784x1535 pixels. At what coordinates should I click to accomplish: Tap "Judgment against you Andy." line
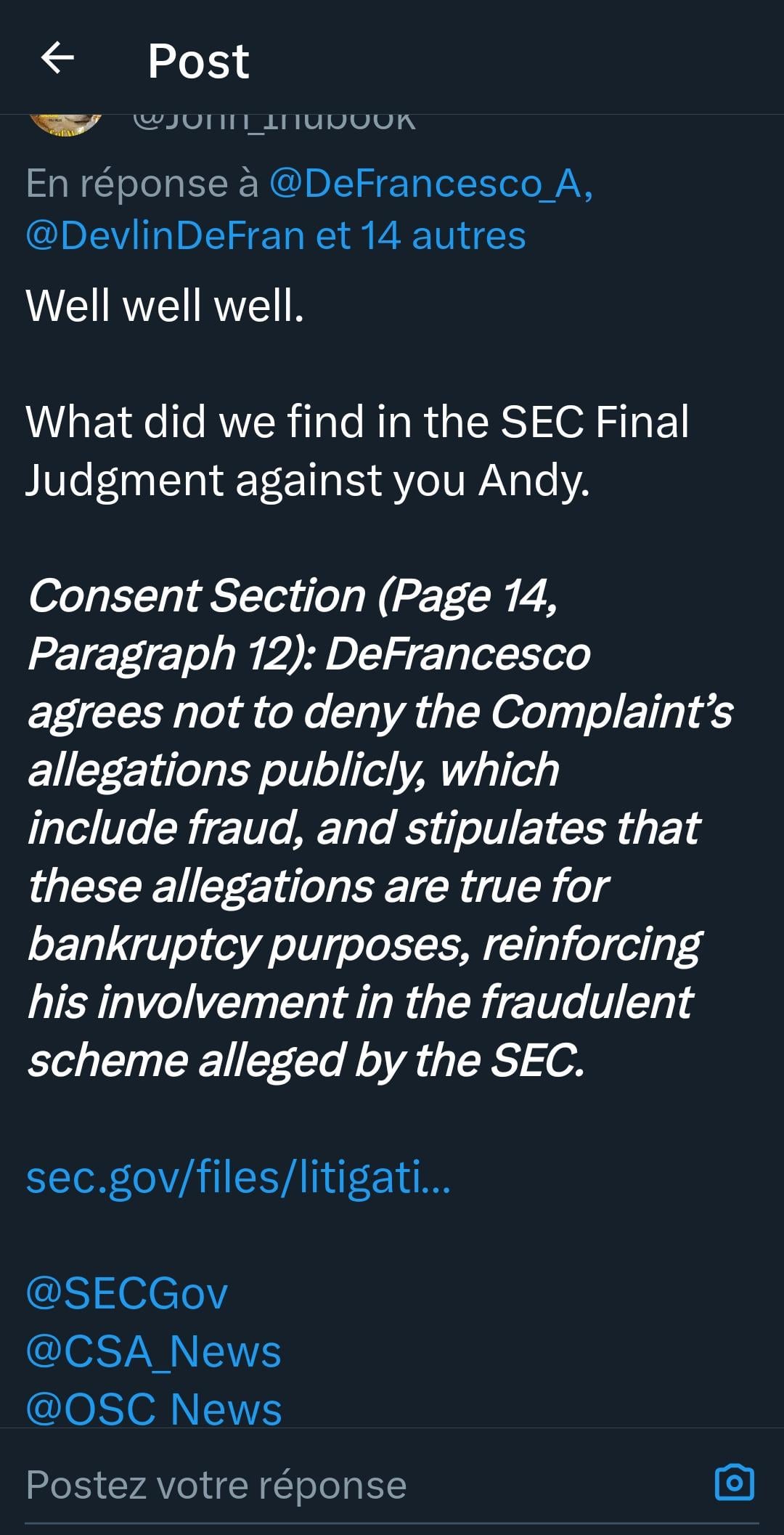pyautogui.click(x=308, y=480)
